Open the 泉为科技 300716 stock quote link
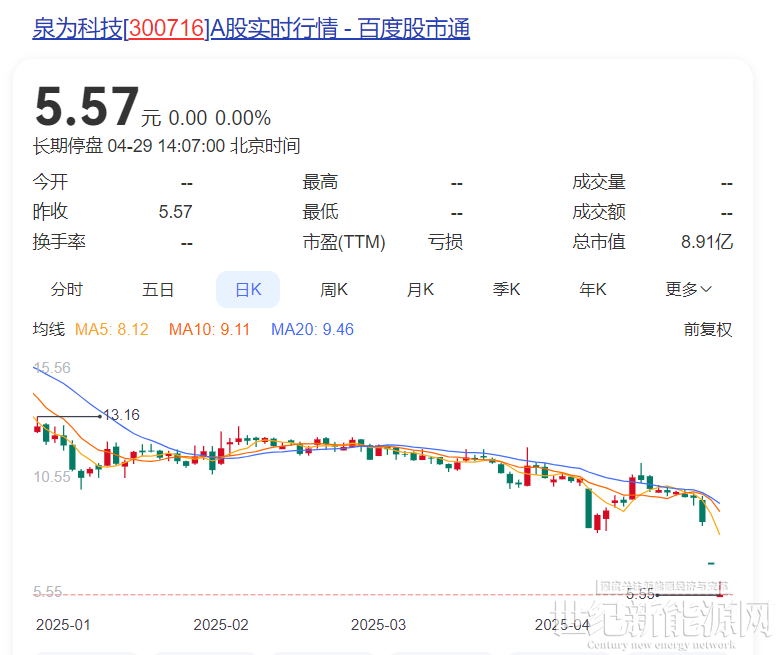This screenshot has height=655, width=781. pos(251,28)
